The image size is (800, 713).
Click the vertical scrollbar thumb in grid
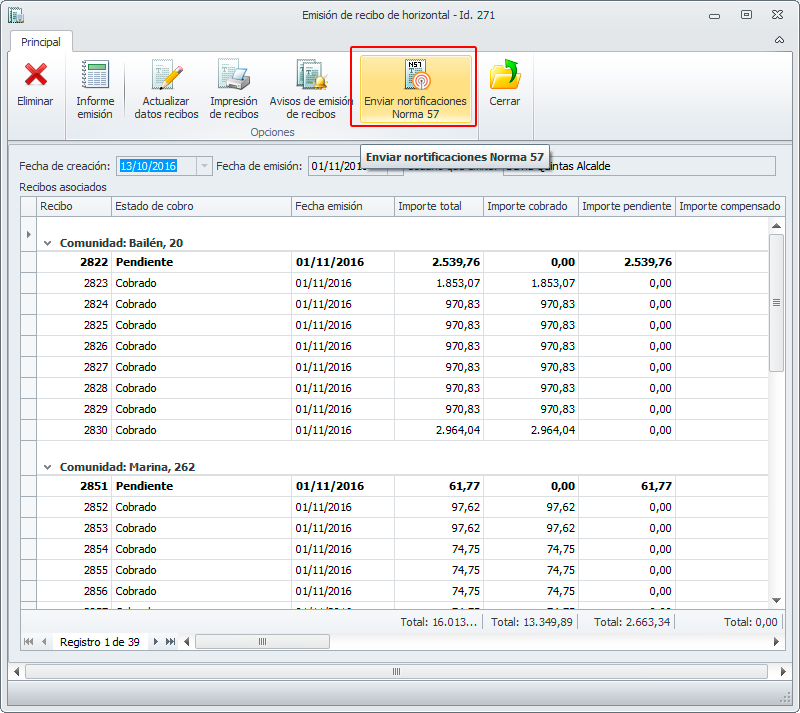point(776,303)
